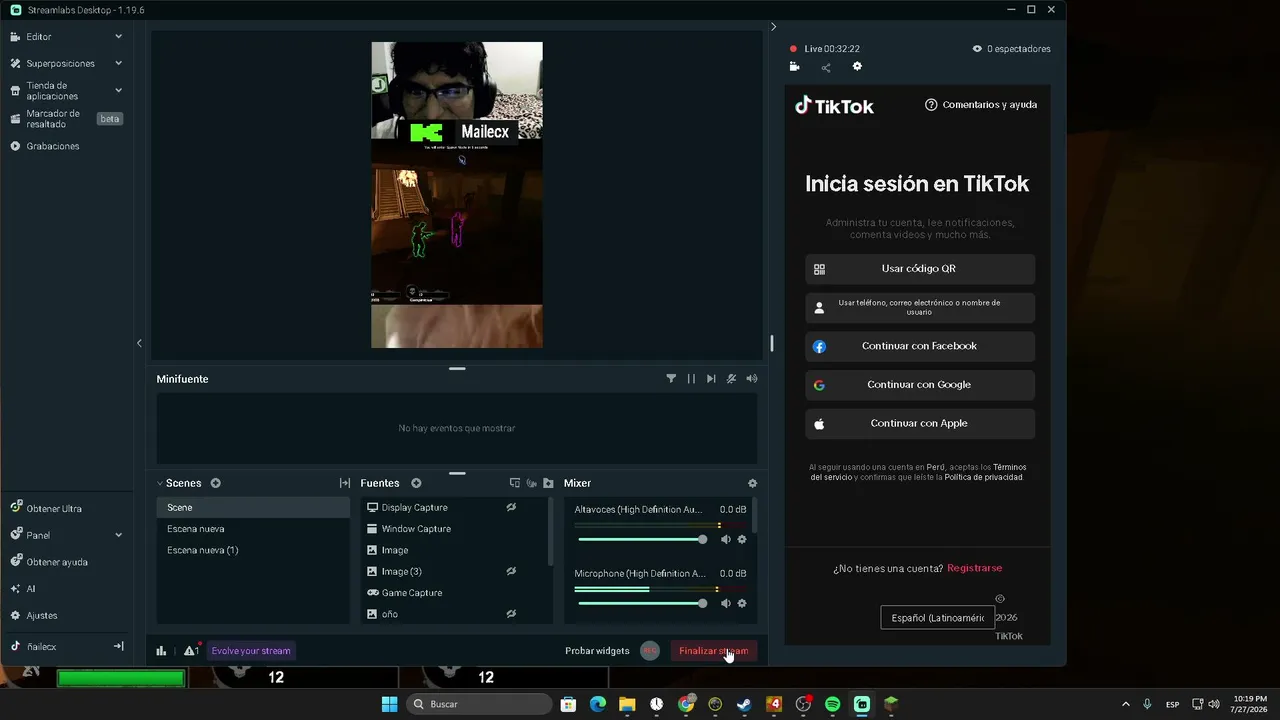
Task: Start recording with the REC button
Action: coord(650,651)
